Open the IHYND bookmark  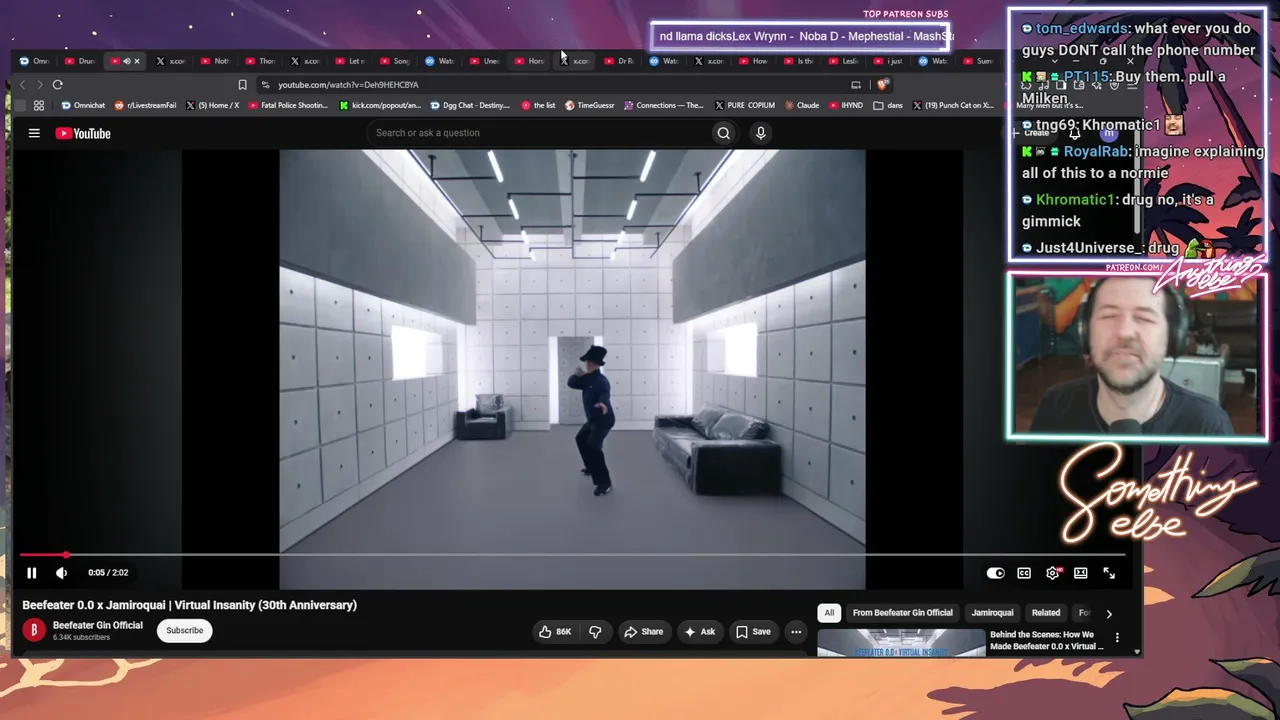point(846,105)
